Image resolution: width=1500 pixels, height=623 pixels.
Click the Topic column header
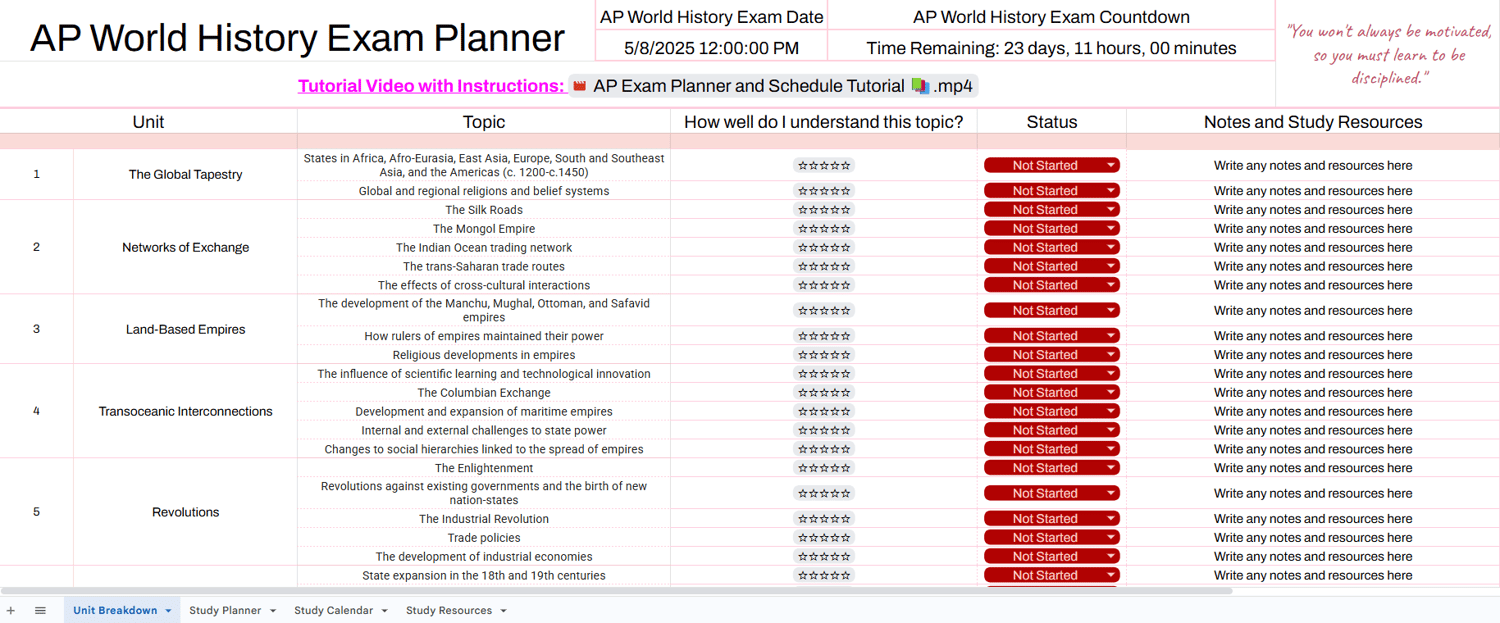[484, 122]
